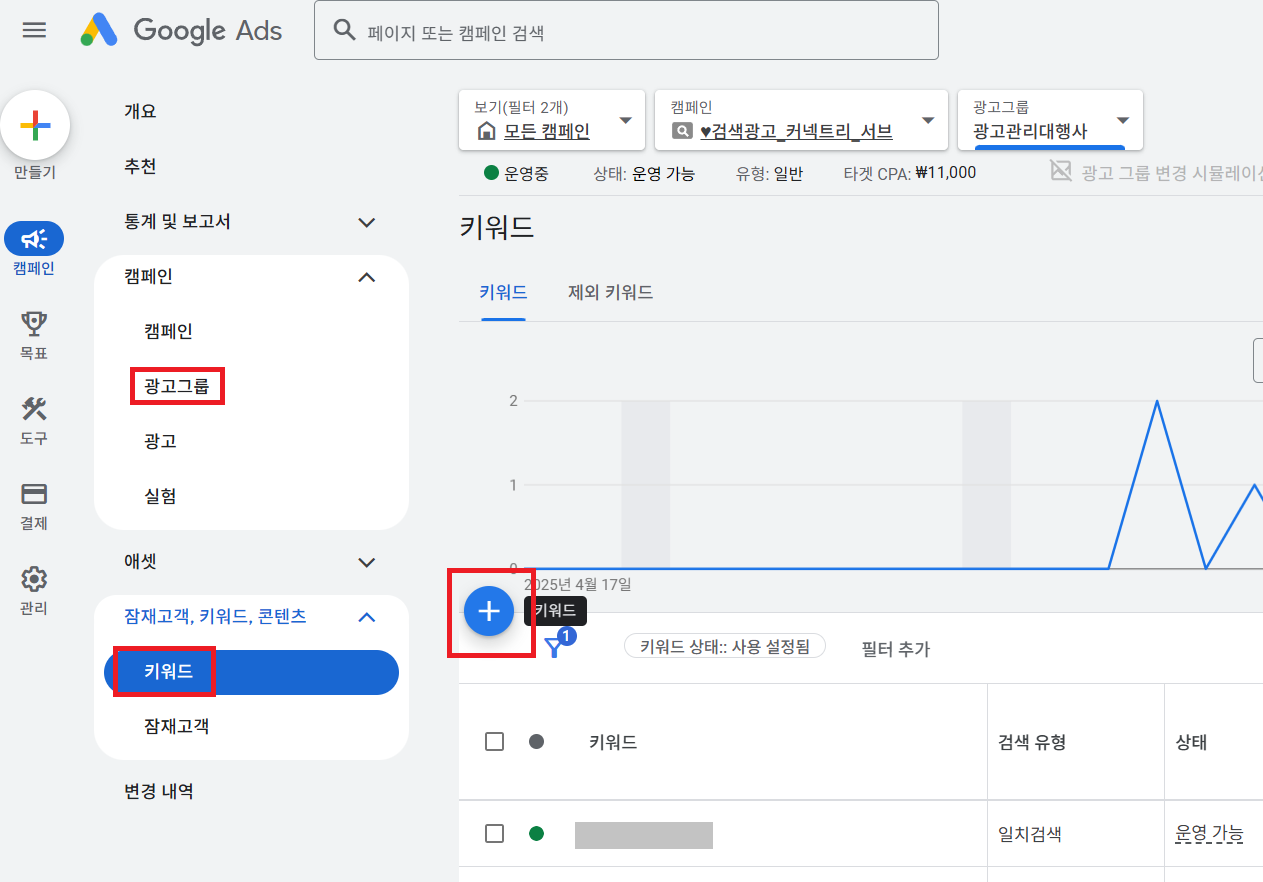
Task: Select 캠페인 sub-item in navigation
Action: pos(168,331)
